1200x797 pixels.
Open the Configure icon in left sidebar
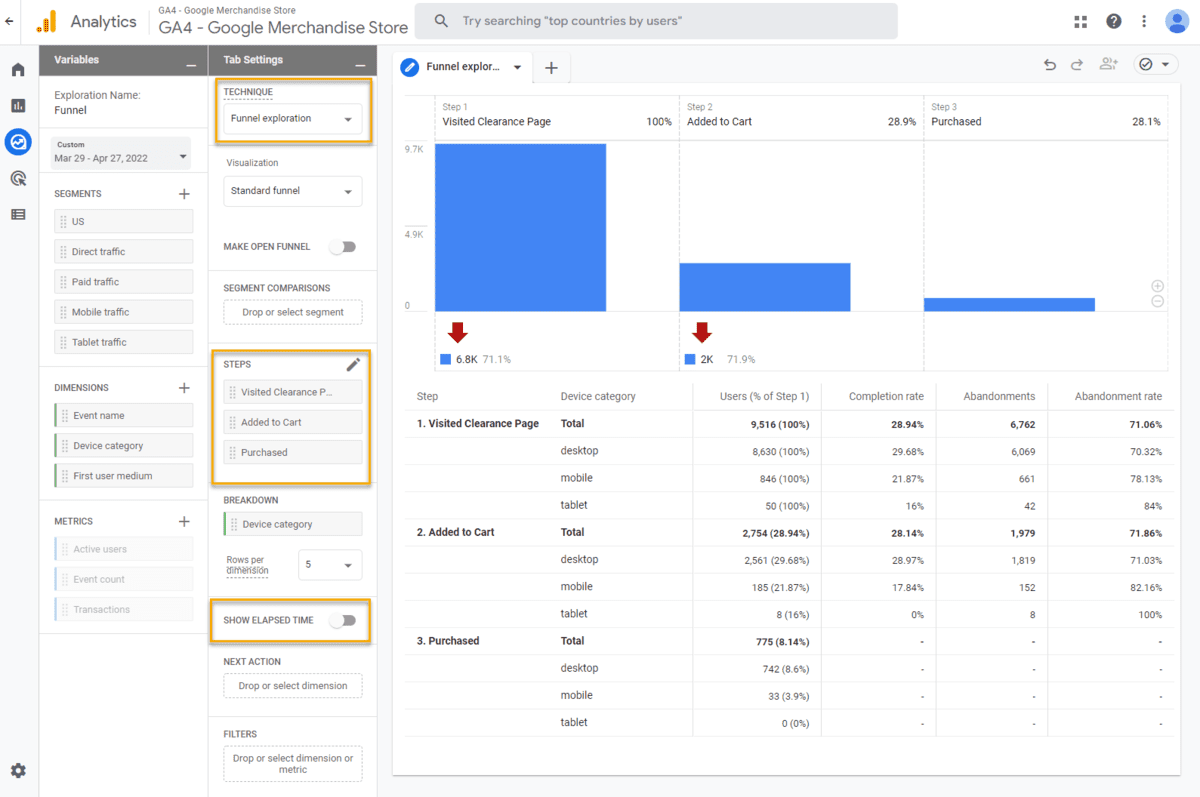click(18, 214)
